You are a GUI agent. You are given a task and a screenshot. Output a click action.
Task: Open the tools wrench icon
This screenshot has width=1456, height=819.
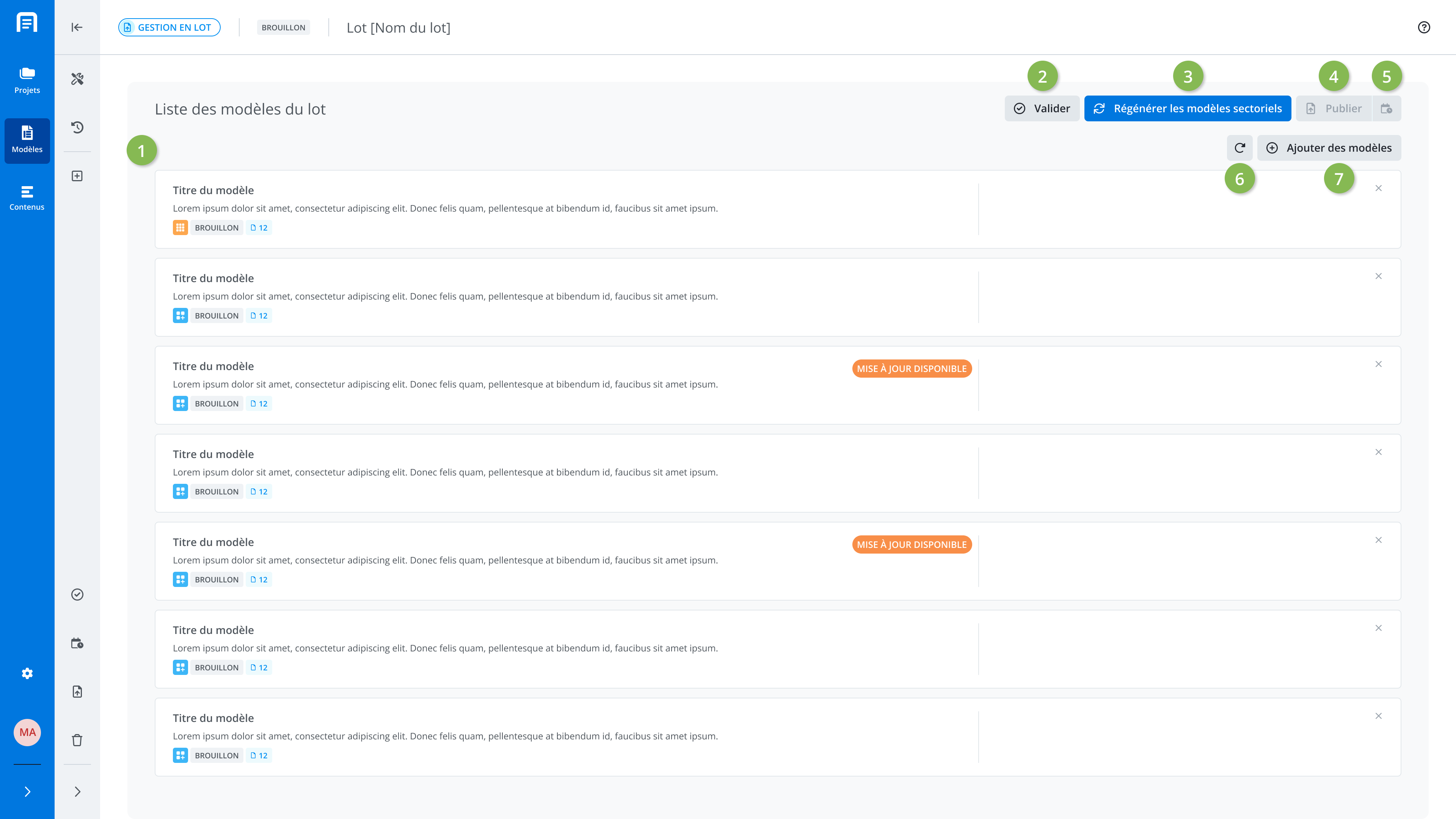pyautogui.click(x=77, y=78)
